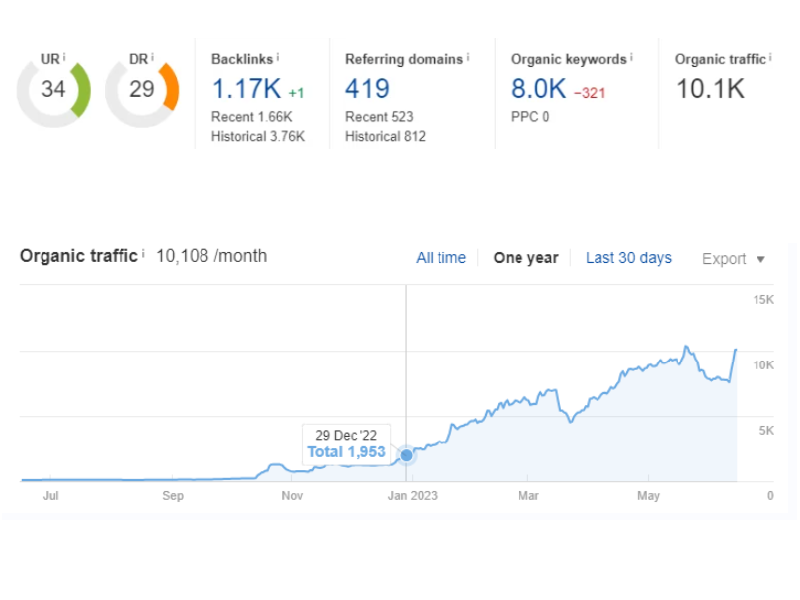This screenshot has width=800, height=600.
Task: Click the orange DR 29 donut gauge
Action: (x=142, y=89)
